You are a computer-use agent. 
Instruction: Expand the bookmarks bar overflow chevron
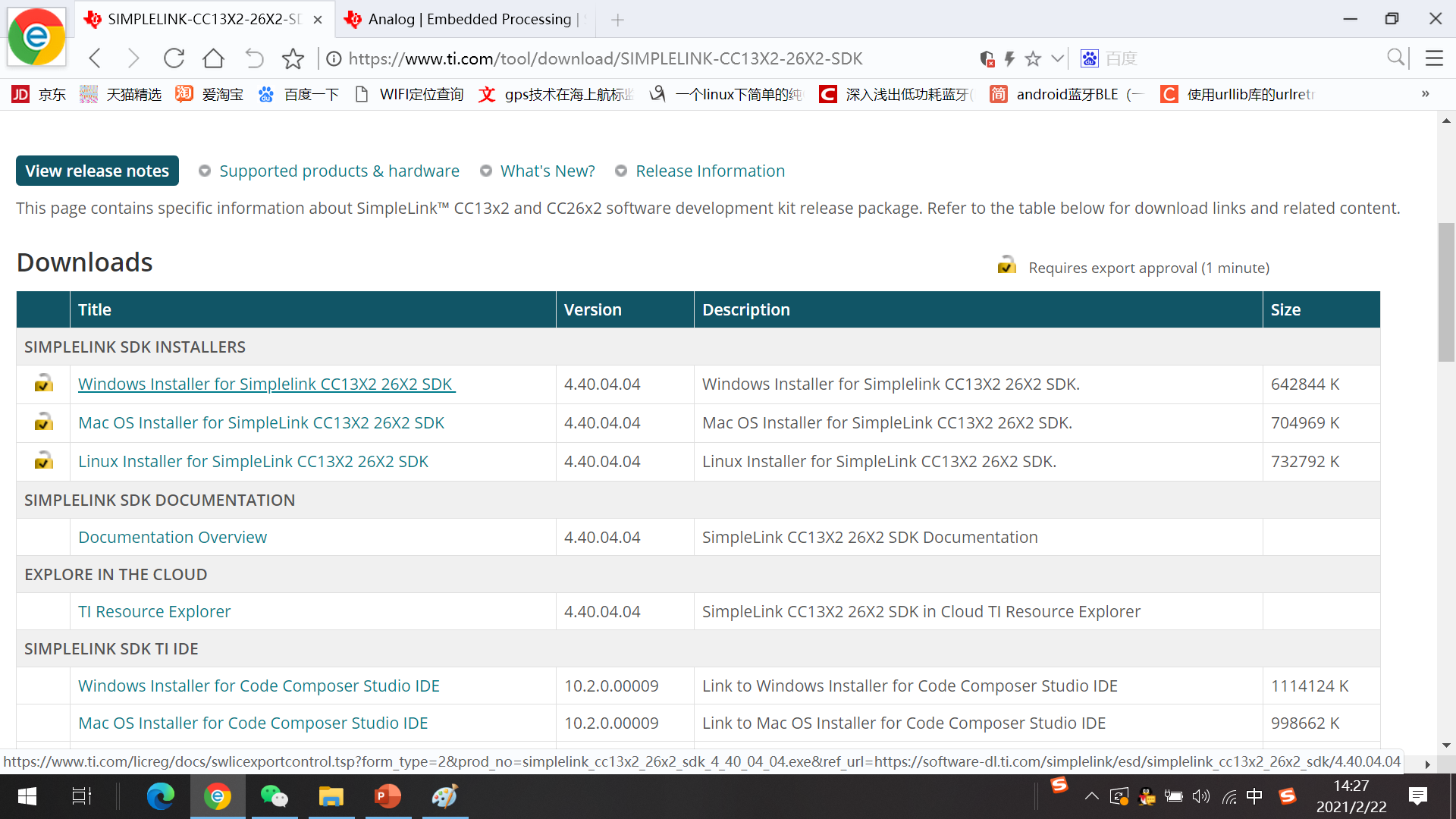[x=1425, y=94]
